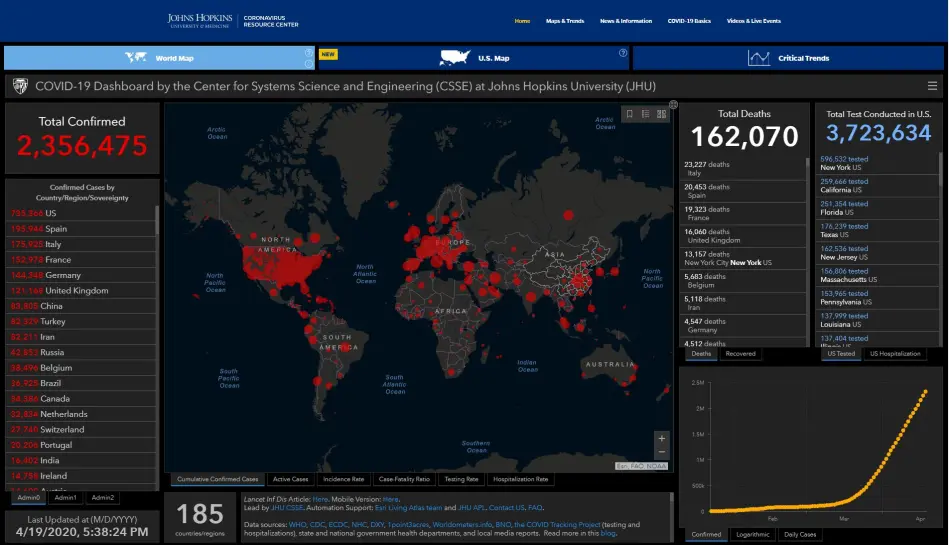
Task: Open News & Information menu
Action: pos(626,21)
